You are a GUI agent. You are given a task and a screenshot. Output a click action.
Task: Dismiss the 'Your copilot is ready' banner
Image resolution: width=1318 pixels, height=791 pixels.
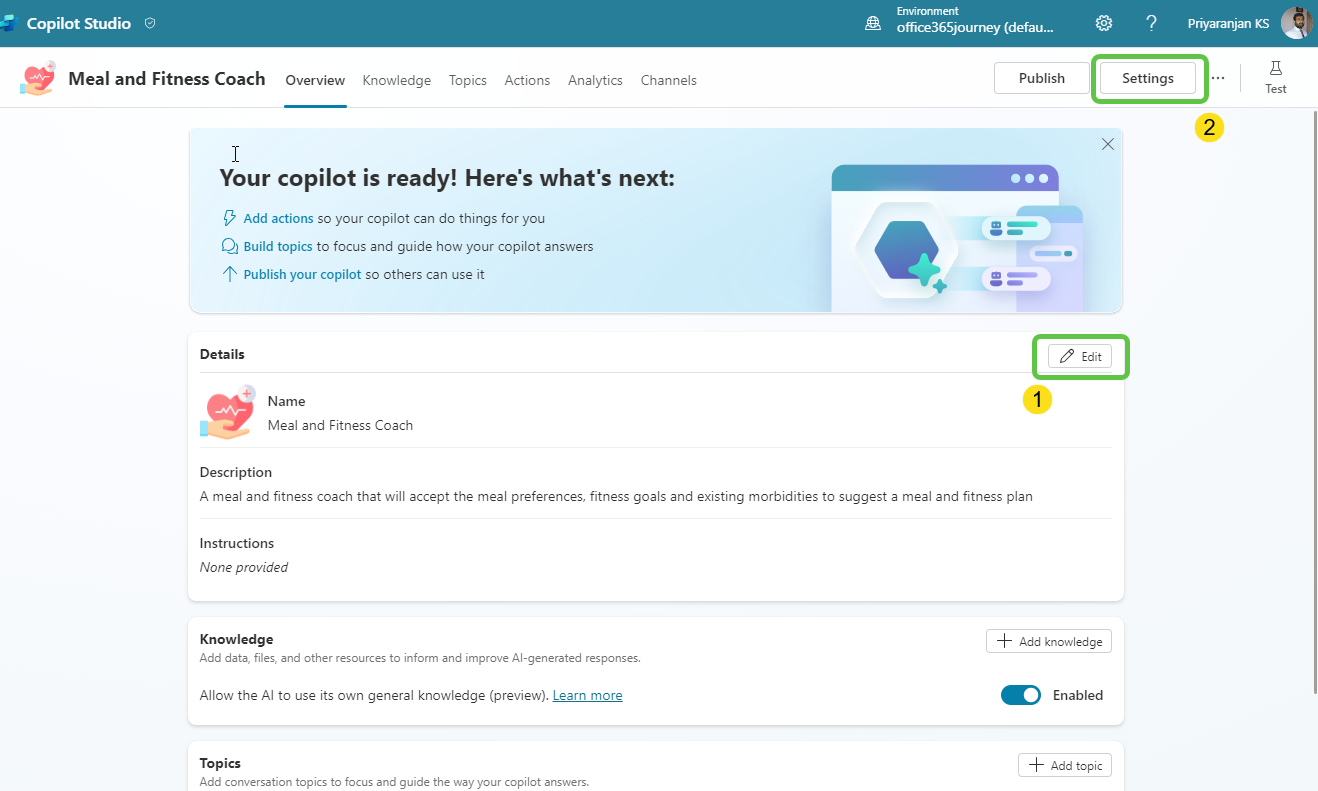click(1107, 144)
